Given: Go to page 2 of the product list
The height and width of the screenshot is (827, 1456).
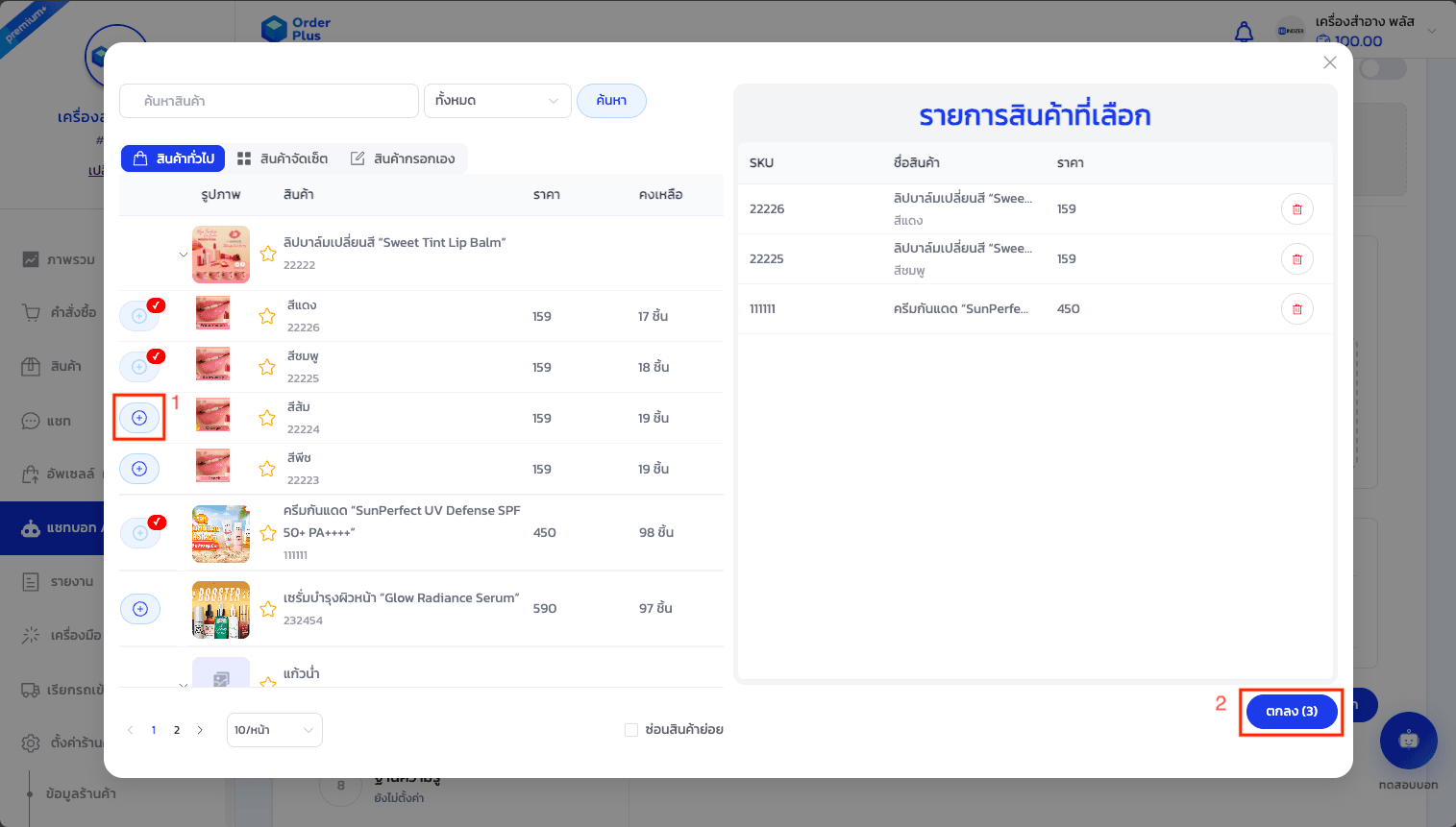Looking at the screenshot, I should [x=176, y=730].
